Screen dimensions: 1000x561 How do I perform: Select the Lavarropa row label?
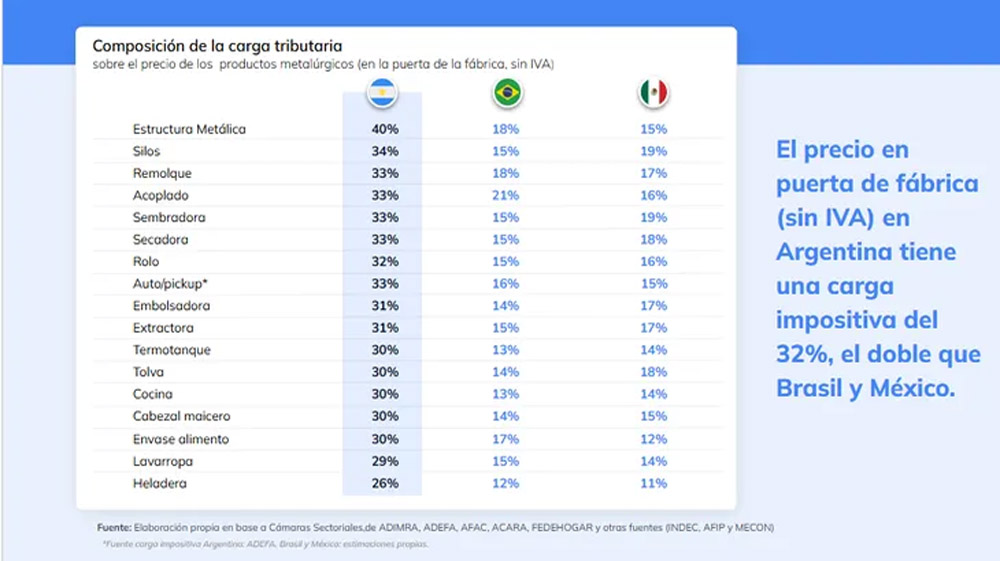[x=163, y=461]
